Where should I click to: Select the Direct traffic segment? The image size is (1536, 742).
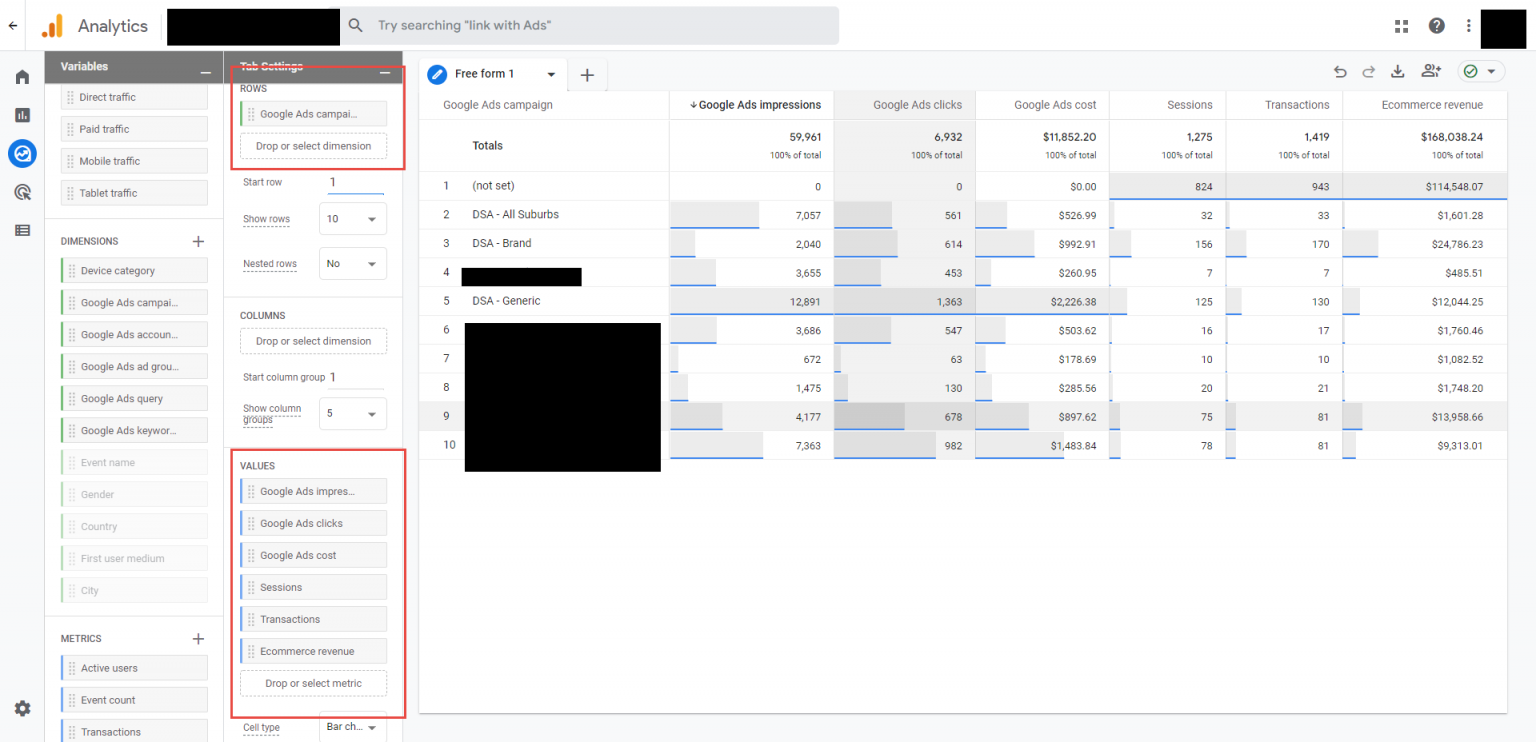tap(134, 97)
